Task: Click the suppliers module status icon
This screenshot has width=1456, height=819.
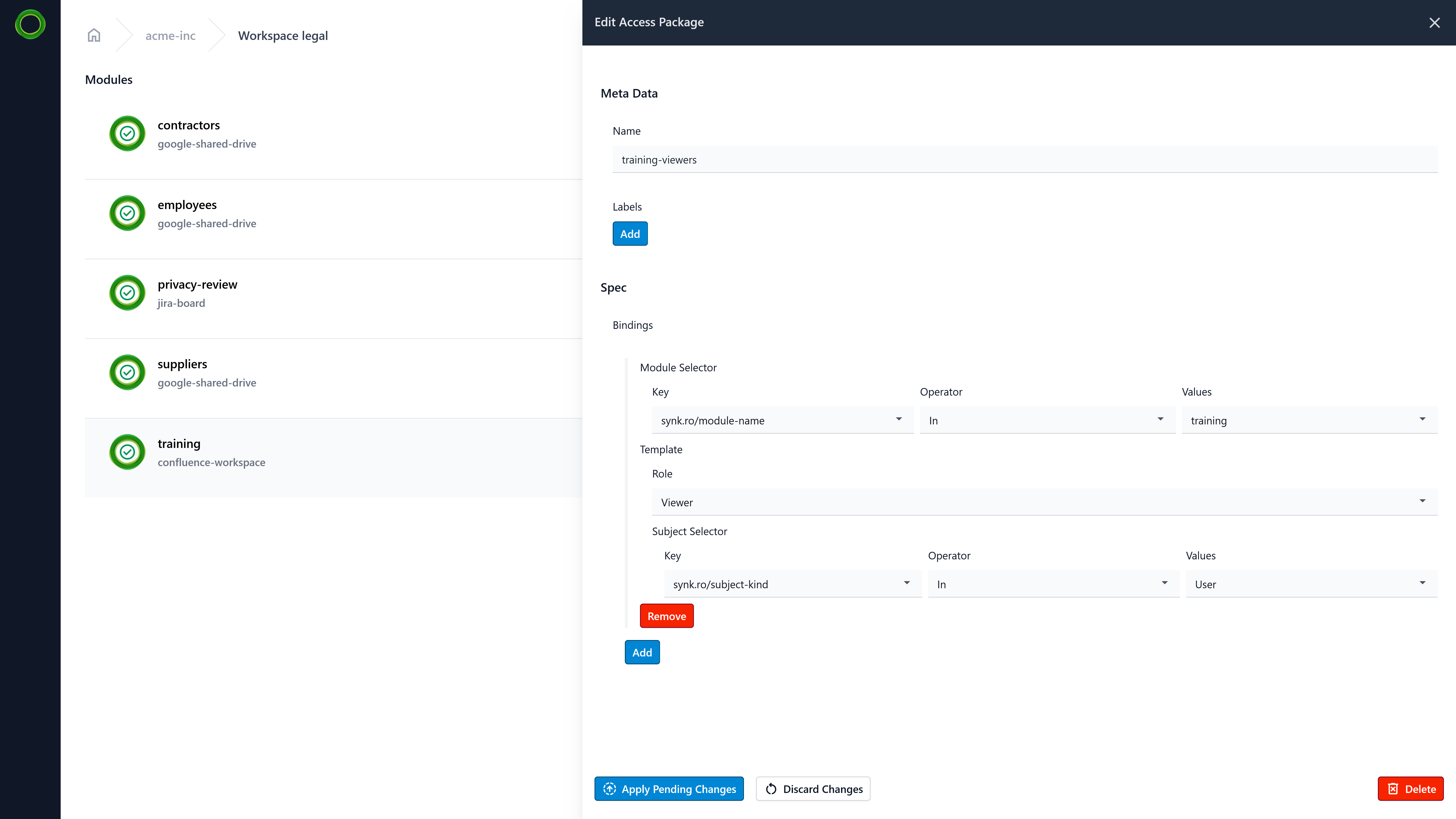Action: pos(127,373)
